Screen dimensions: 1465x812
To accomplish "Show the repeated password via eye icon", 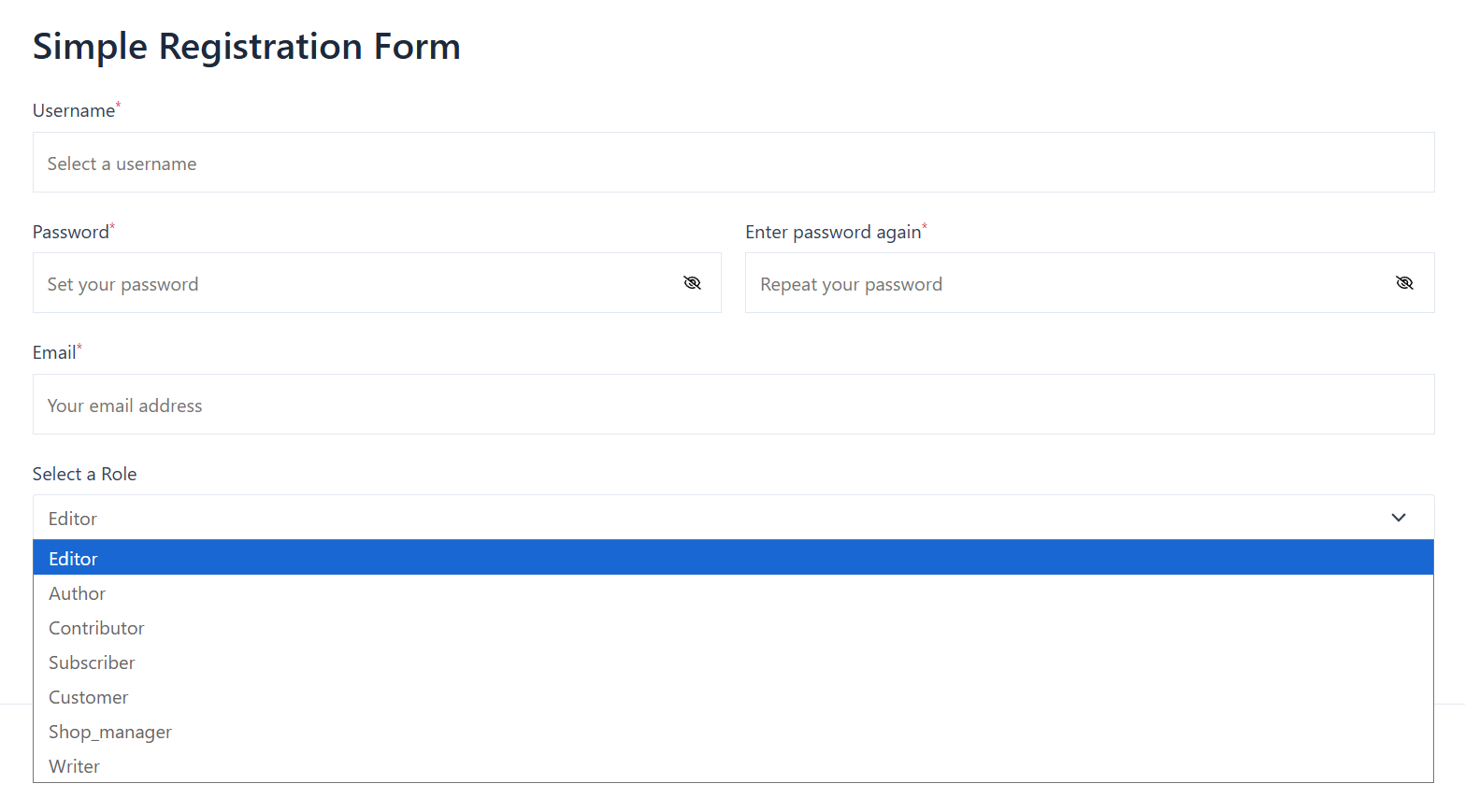I will pos(1404,283).
